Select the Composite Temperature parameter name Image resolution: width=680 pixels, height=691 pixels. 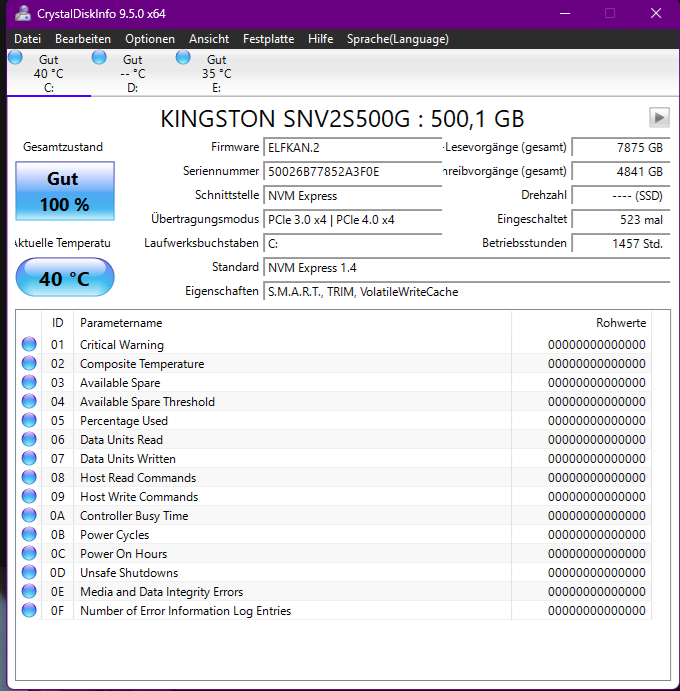point(142,364)
